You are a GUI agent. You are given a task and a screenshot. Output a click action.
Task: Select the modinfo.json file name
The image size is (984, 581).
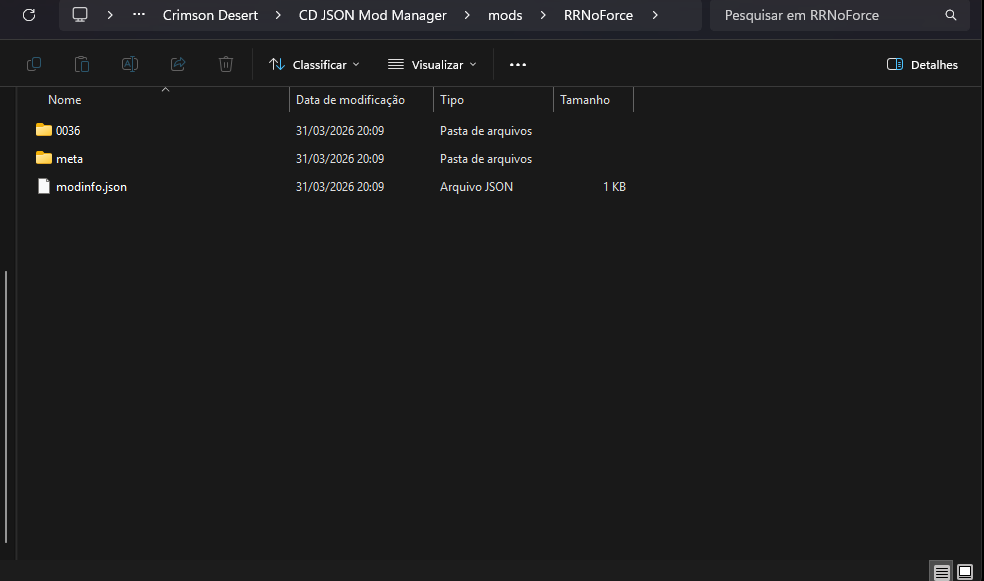click(x=91, y=187)
